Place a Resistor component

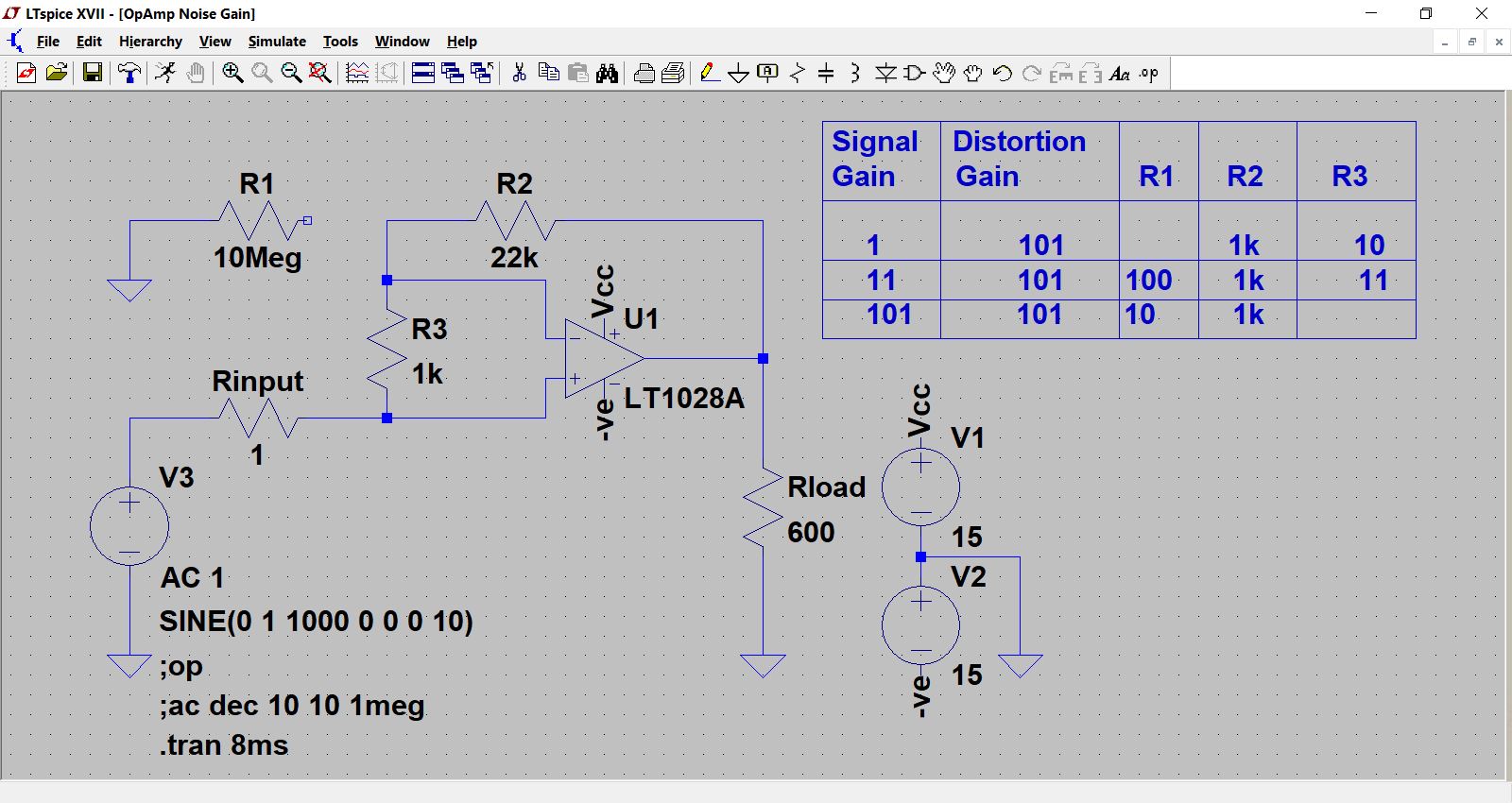[798, 73]
